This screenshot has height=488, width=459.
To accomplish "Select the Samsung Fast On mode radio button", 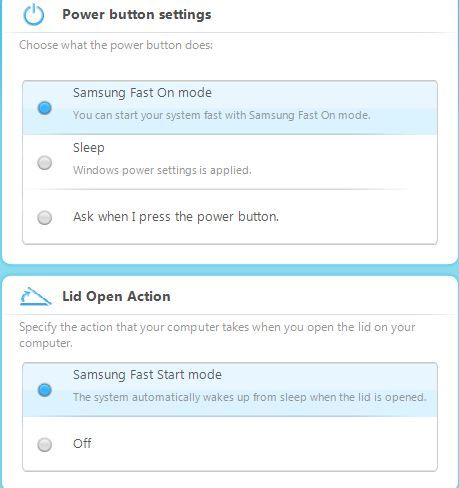I will 44,108.
